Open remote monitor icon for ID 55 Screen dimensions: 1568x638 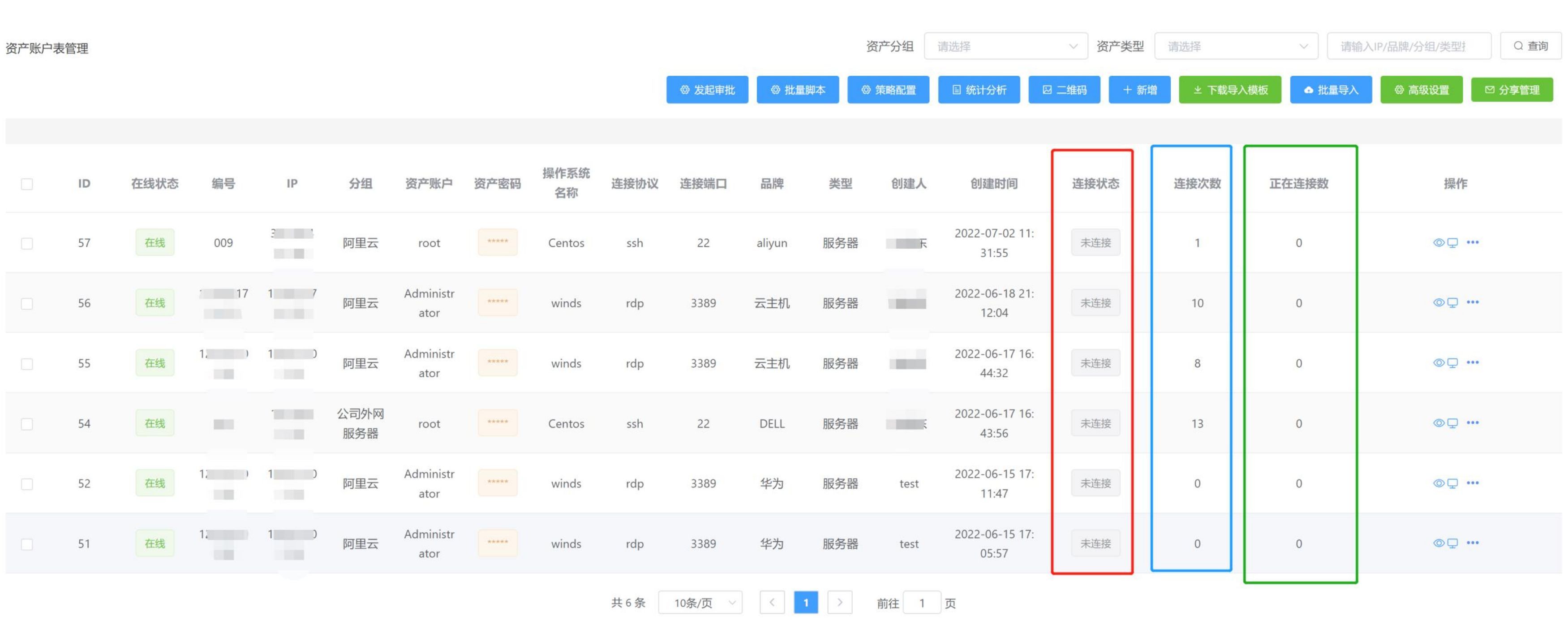[1452, 363]
